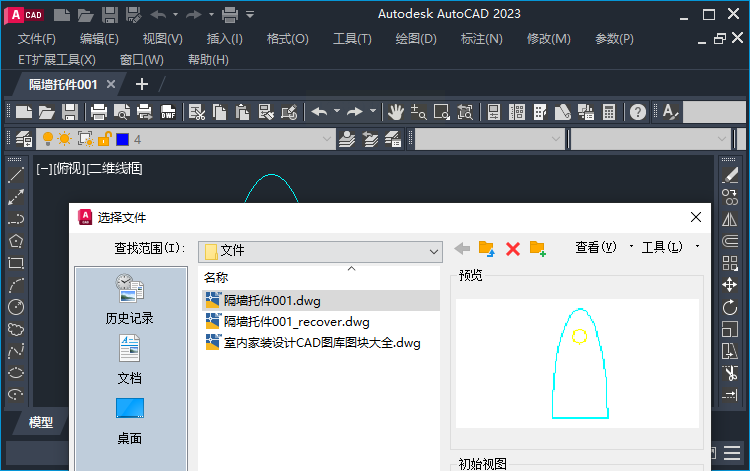Select the Ellipse draw tool

click(16, 372)
